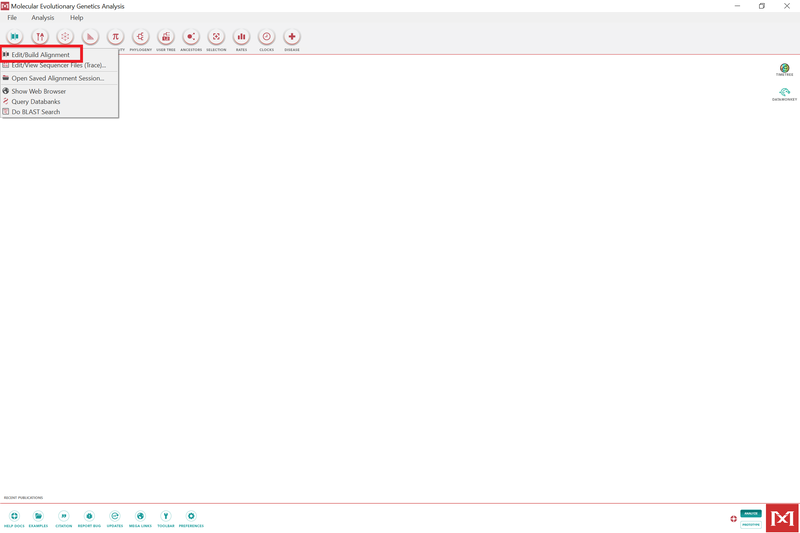This screenshot has width=800, height=533.
Task: Open the Ancestors toolbar icon
Action: click(x=191, y=37)
